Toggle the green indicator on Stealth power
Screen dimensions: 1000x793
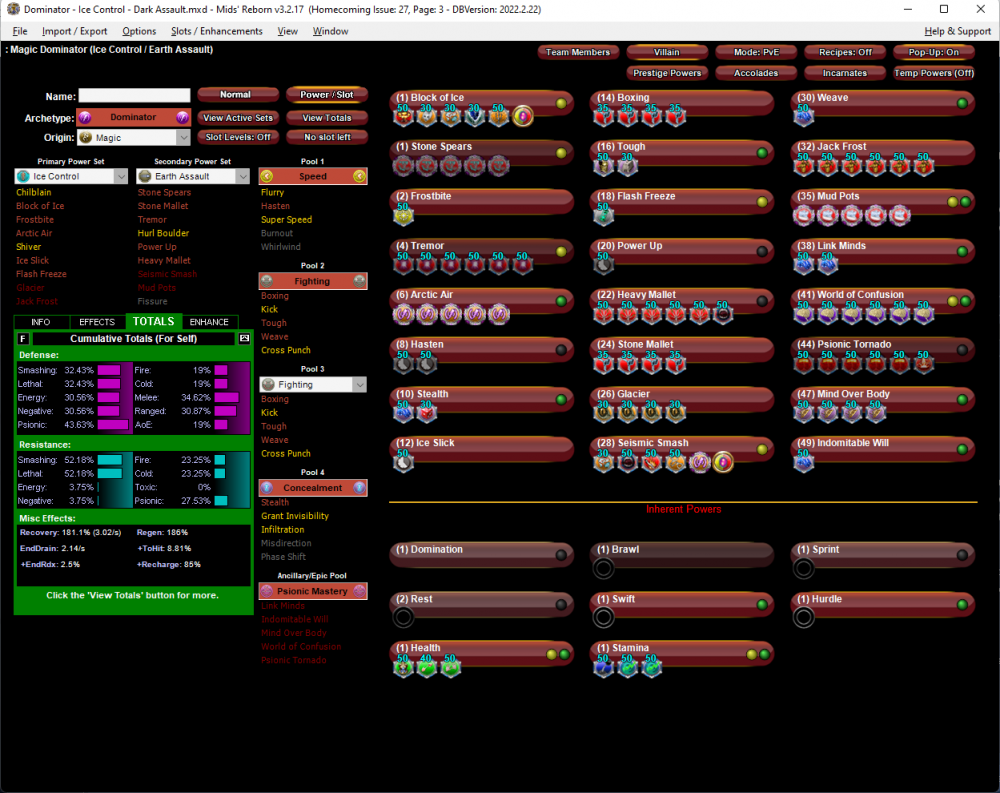(x=561, y=400)
